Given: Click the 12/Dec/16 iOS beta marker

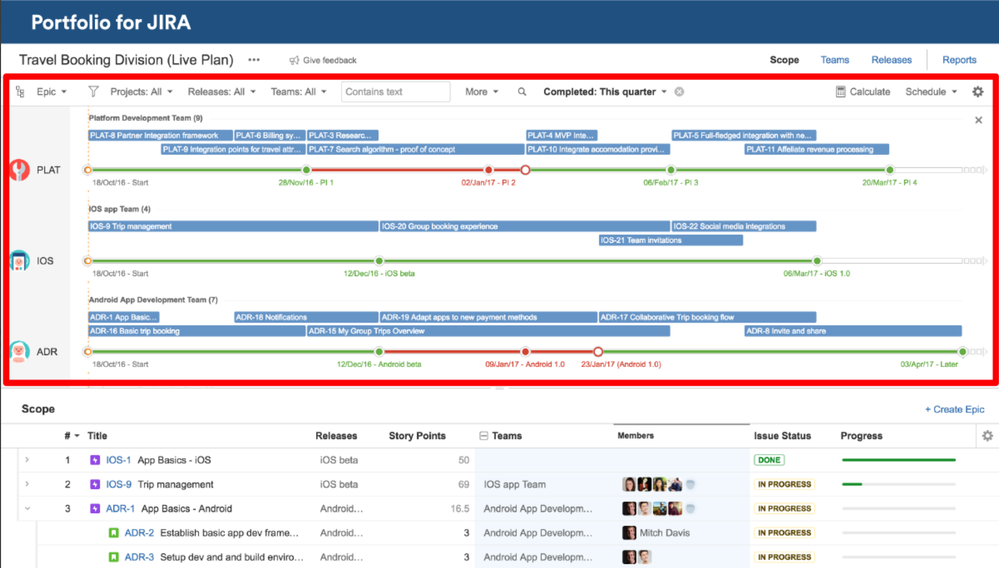Looking at the screenshot, I should (379, 260).
